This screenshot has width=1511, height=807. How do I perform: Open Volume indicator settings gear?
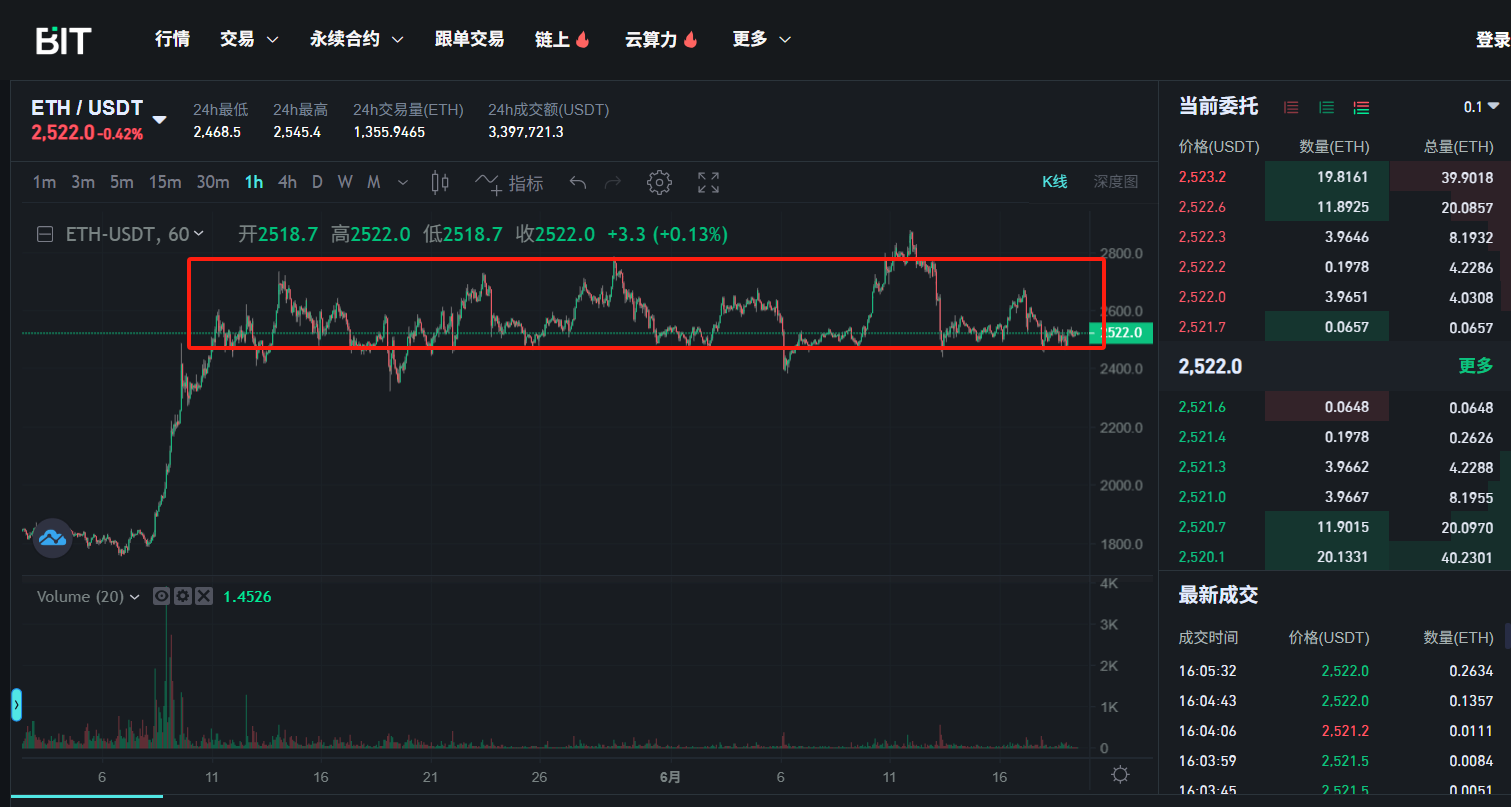pos(182,596)
